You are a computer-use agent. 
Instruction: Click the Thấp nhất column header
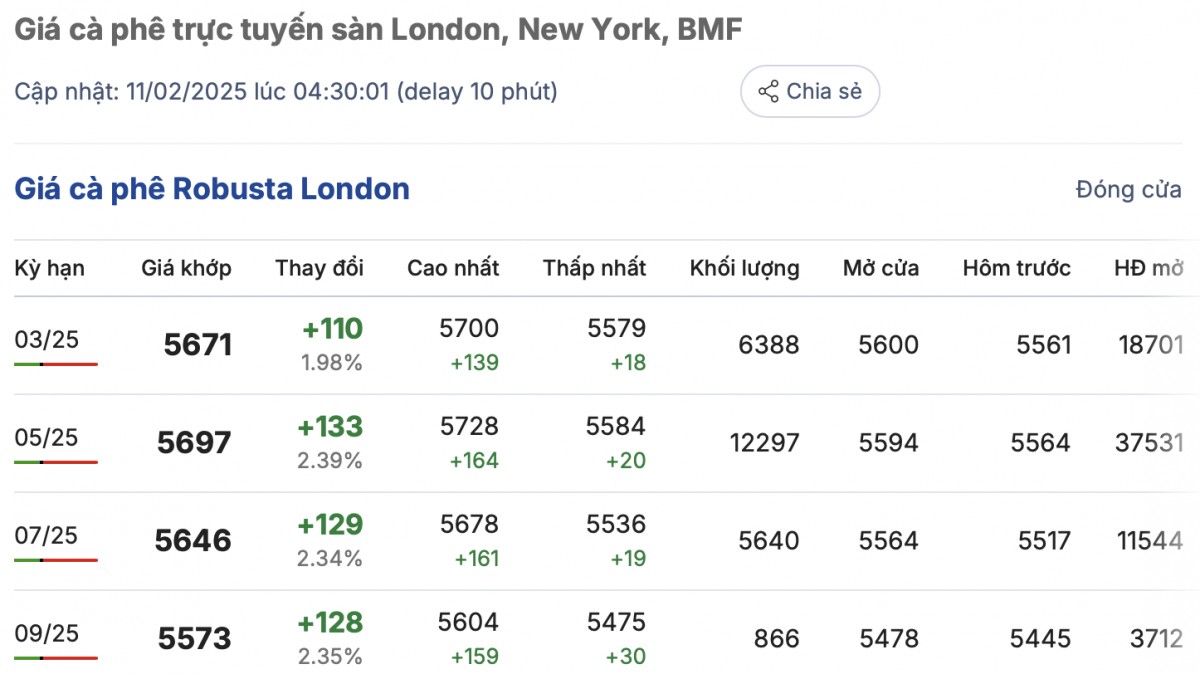[594, 268]
